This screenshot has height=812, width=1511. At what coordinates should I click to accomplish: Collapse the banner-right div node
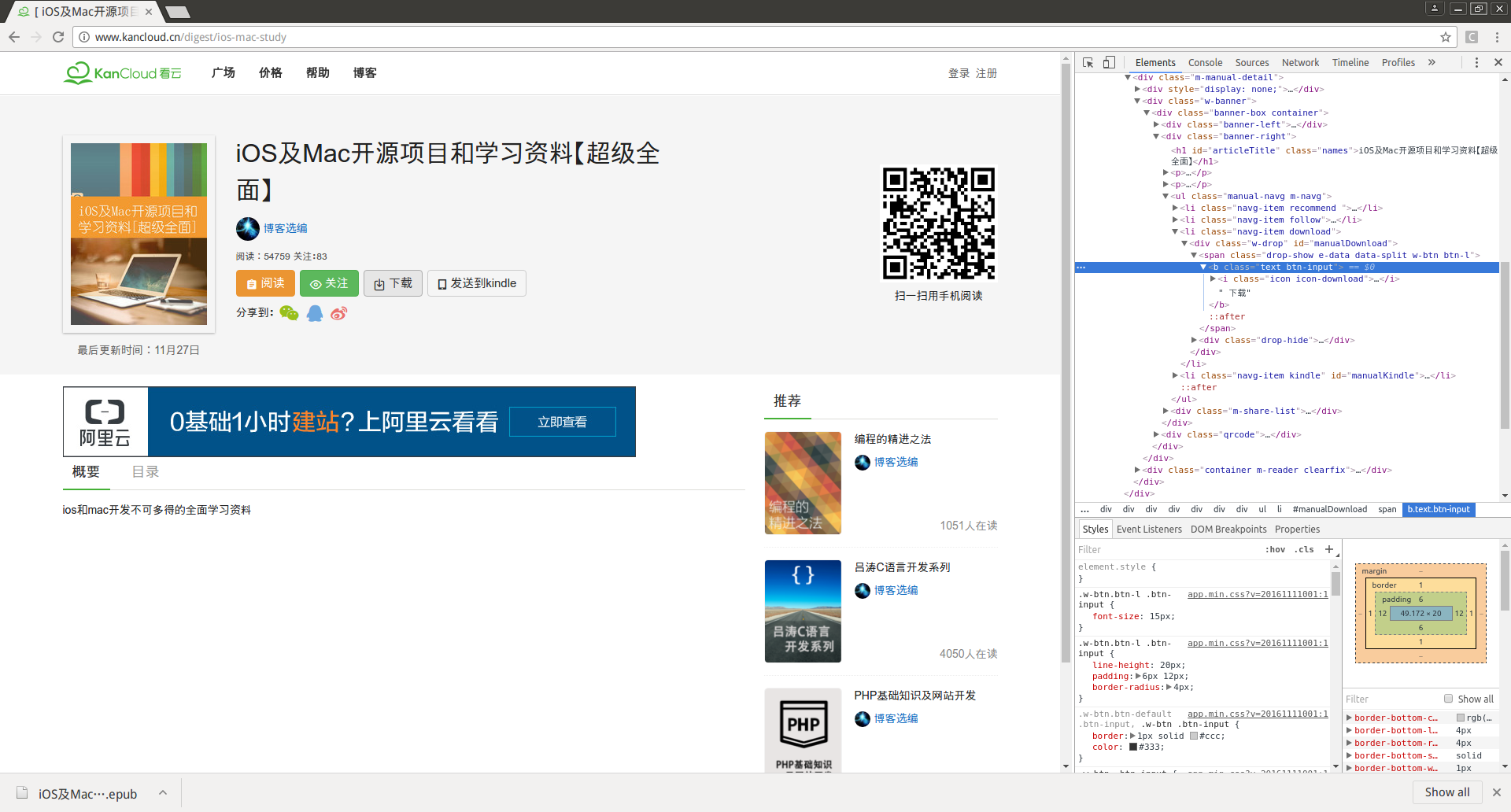tap(1156, 136)
